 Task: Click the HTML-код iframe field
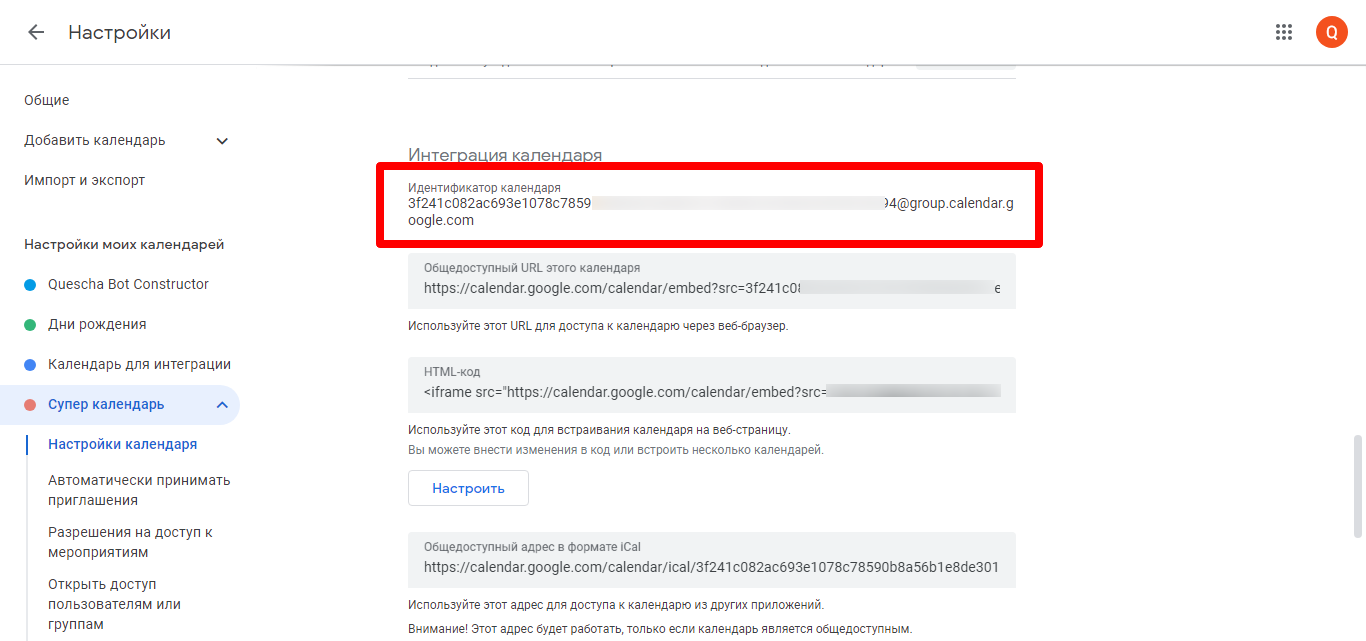tap(711, 392)
